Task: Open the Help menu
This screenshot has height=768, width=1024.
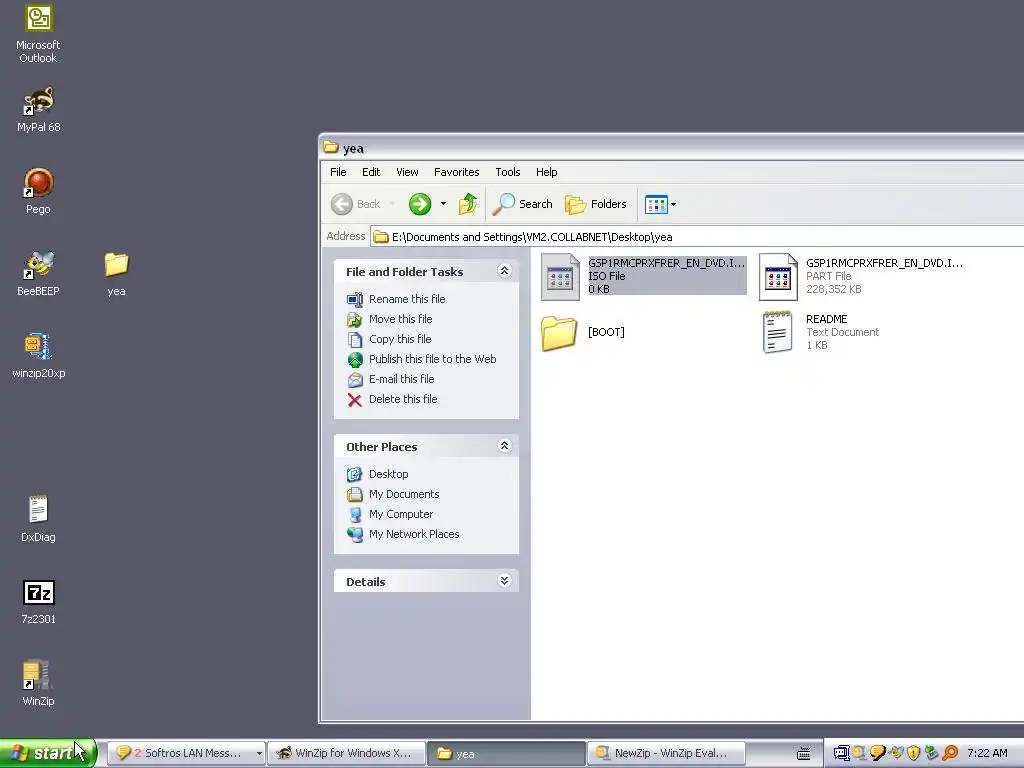Action: click(547, 172)
